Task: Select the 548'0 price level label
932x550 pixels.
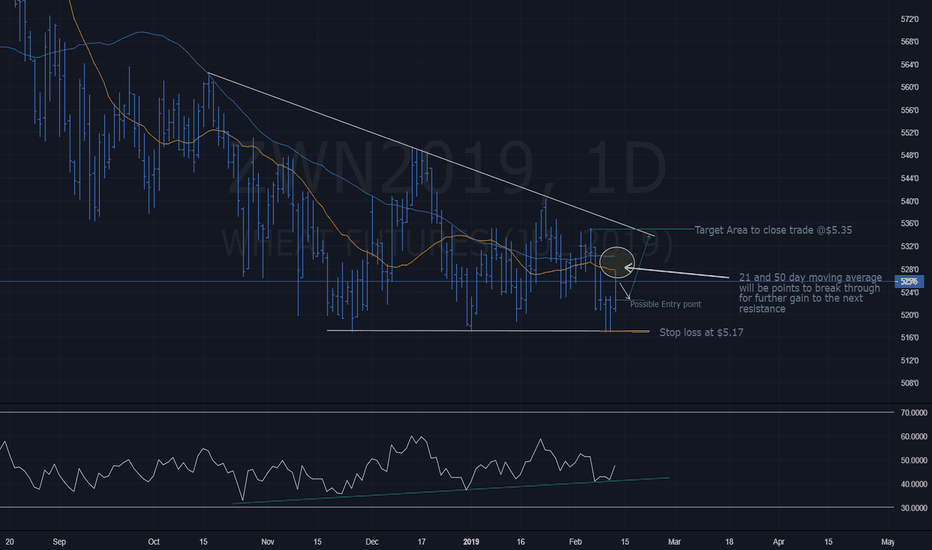Action: pyautogui.click(x=909, y=156)
